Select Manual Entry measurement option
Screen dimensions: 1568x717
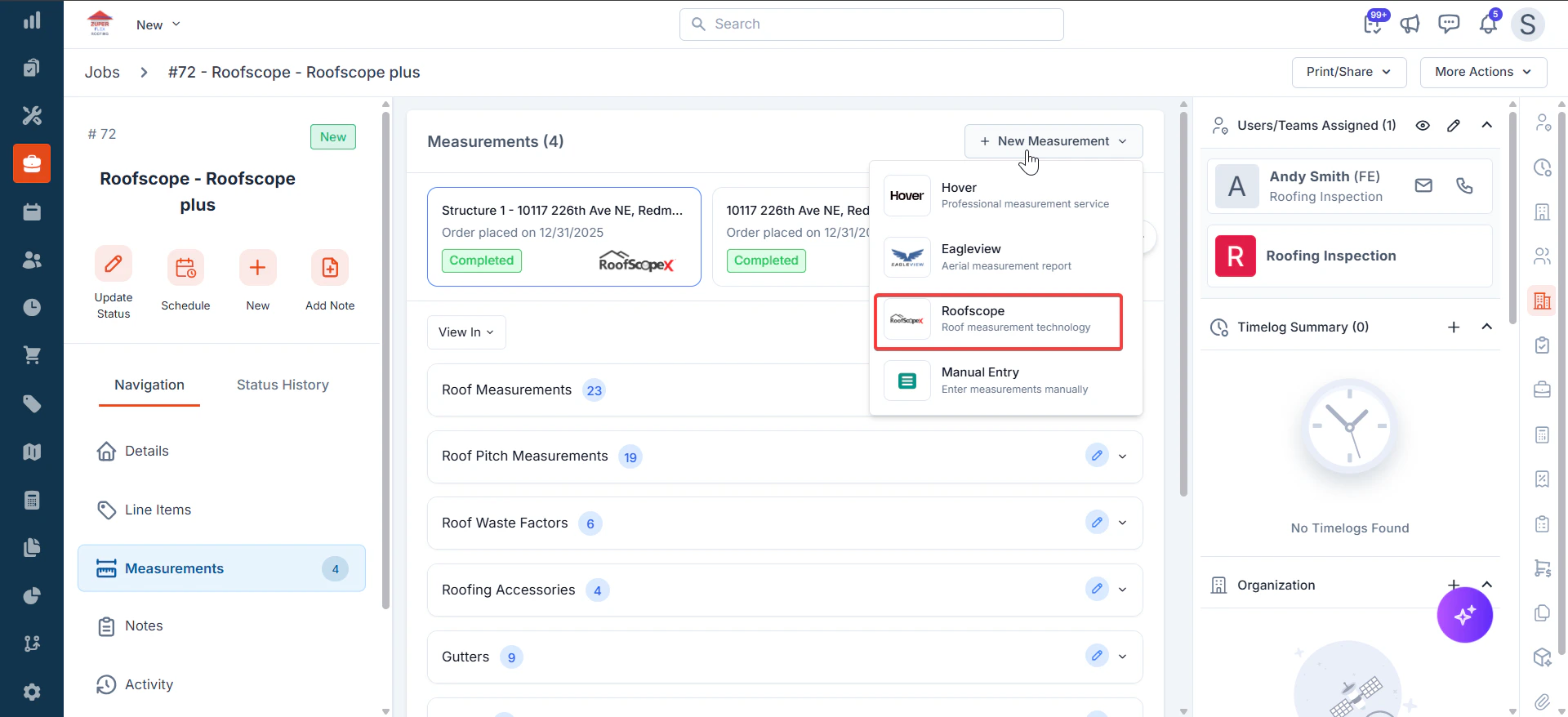pyautogui.click(x=1006, y=381)
